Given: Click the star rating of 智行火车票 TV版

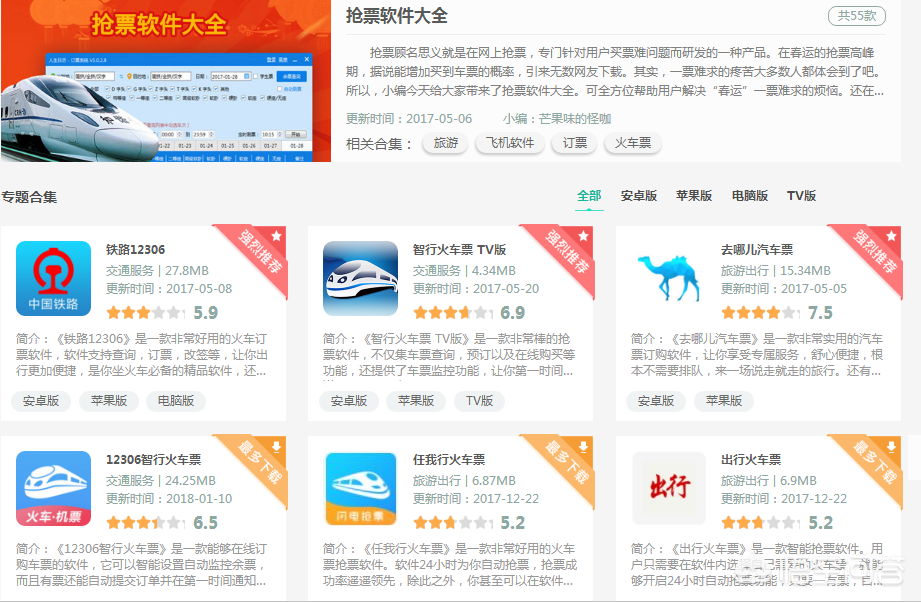Looking at the screenshot, I should tap(453, 312).
